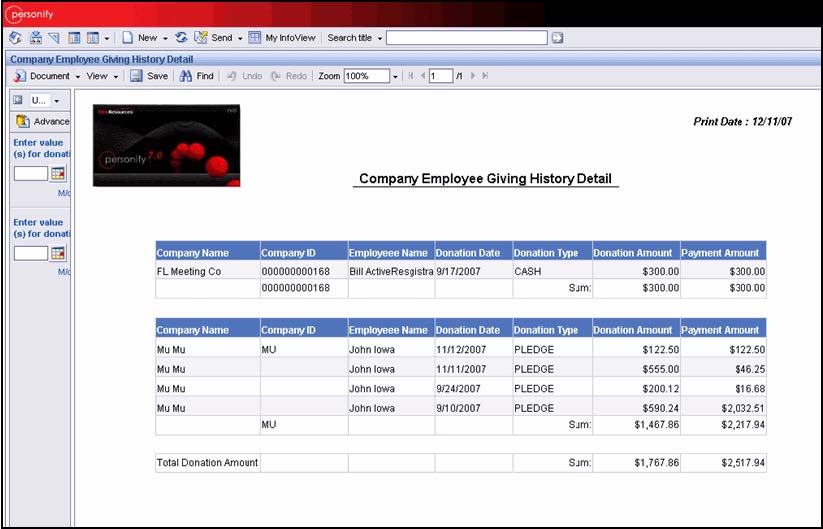Viewport: 823px width, 529px height.
Task: Click the search go arrow button
Action: click(x=557, y=38)
